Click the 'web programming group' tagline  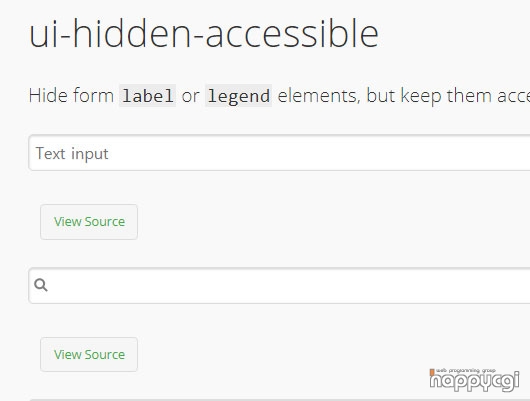point(465,371)
